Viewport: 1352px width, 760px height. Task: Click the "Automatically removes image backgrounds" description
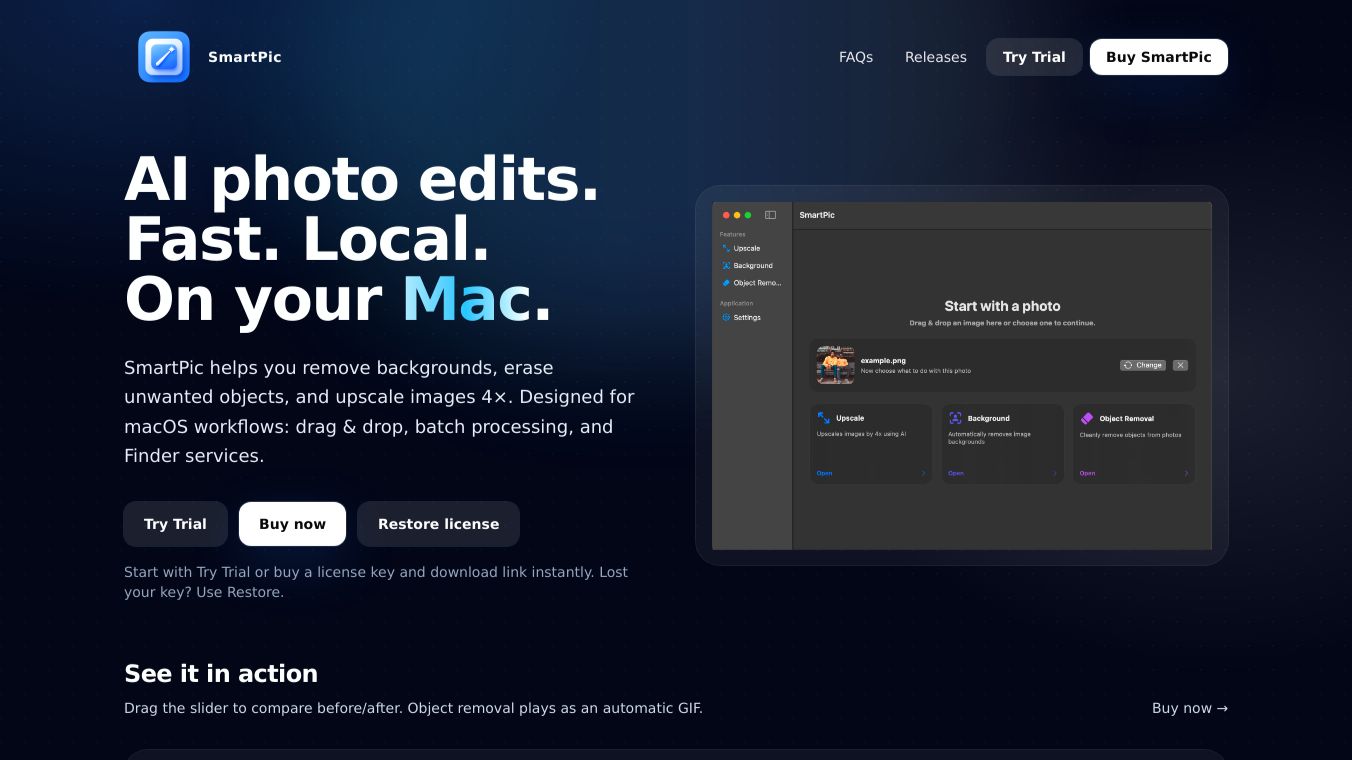tap(989, 437)
